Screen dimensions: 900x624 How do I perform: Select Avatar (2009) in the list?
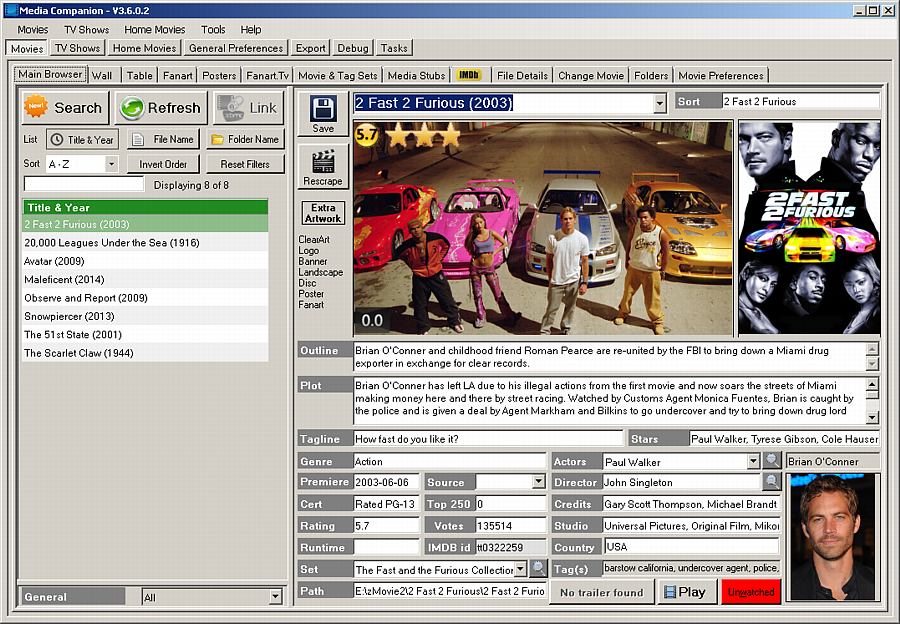(x=145, y=261)
